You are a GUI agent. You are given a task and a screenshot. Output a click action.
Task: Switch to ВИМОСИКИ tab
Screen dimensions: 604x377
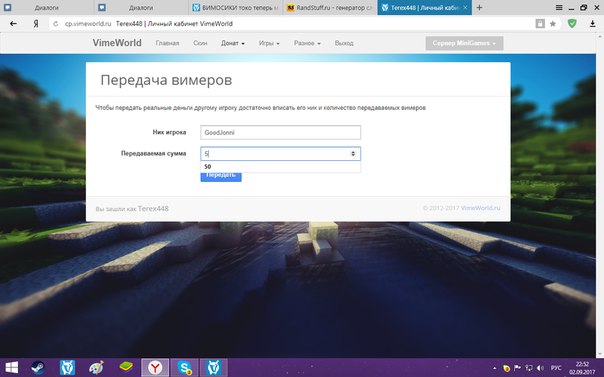(x=235, y=8)
